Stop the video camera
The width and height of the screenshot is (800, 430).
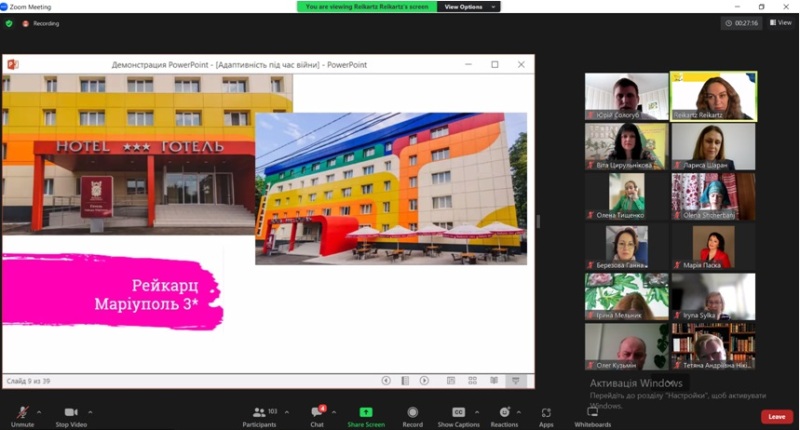(71, 416)
